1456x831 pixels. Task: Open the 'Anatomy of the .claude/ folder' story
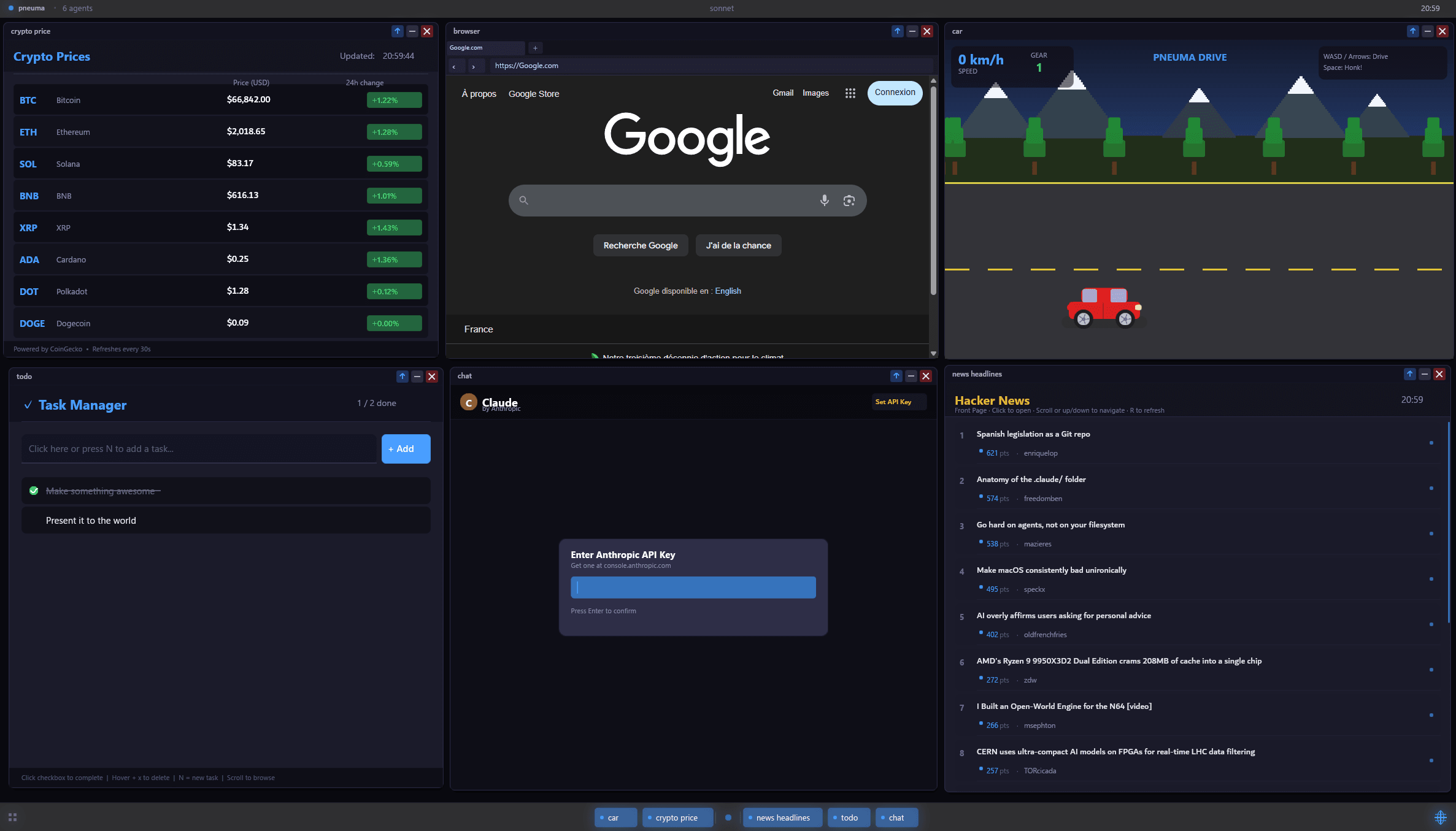(1031, 479)
